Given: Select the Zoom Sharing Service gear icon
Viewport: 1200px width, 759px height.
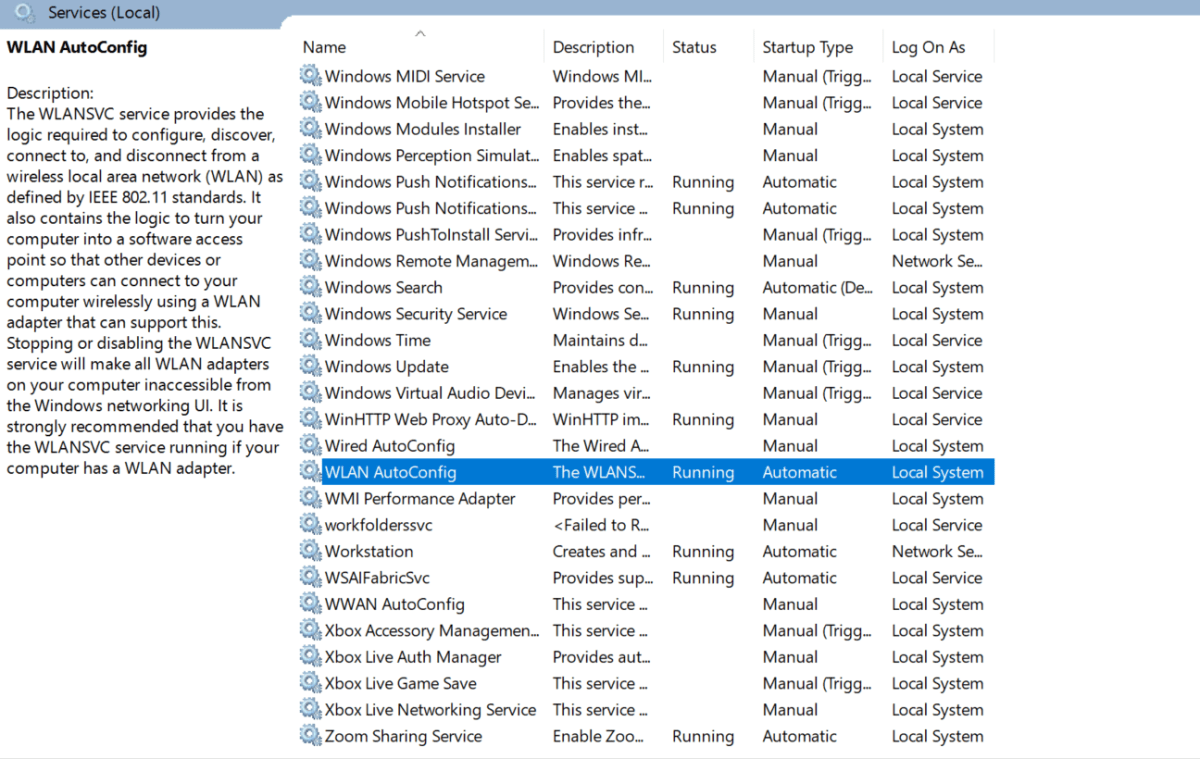Looking at the screenshot, I should pyautogui.click(x=310, y=736).
